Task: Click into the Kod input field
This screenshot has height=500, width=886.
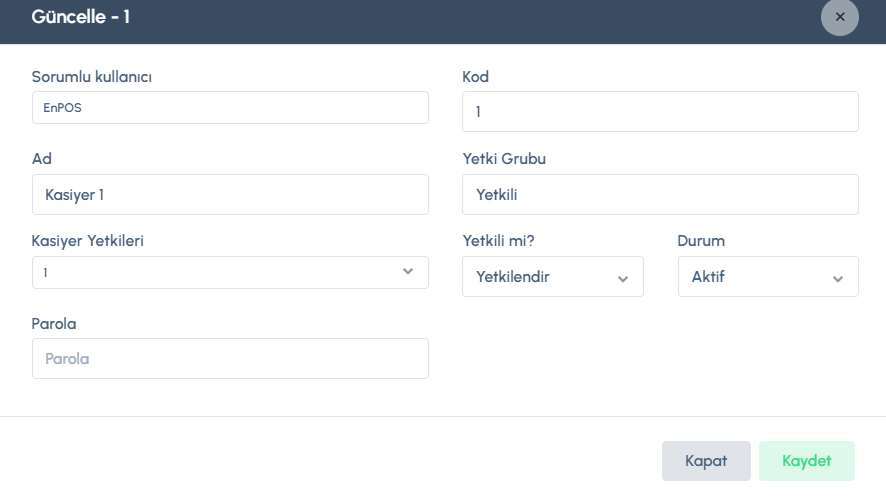Action: coord(660,112)
